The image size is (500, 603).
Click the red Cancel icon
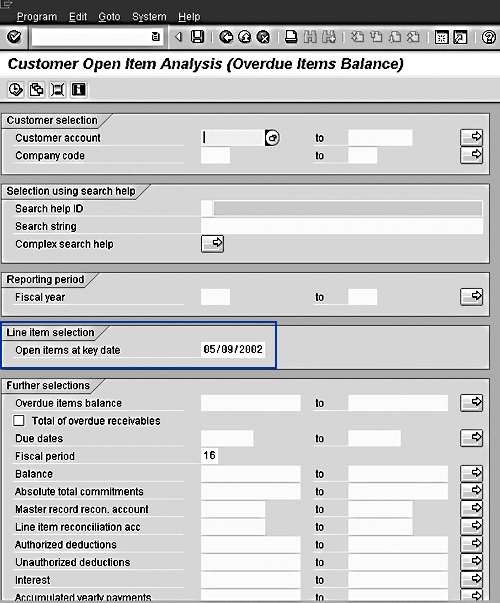click(x=263, y=37)
